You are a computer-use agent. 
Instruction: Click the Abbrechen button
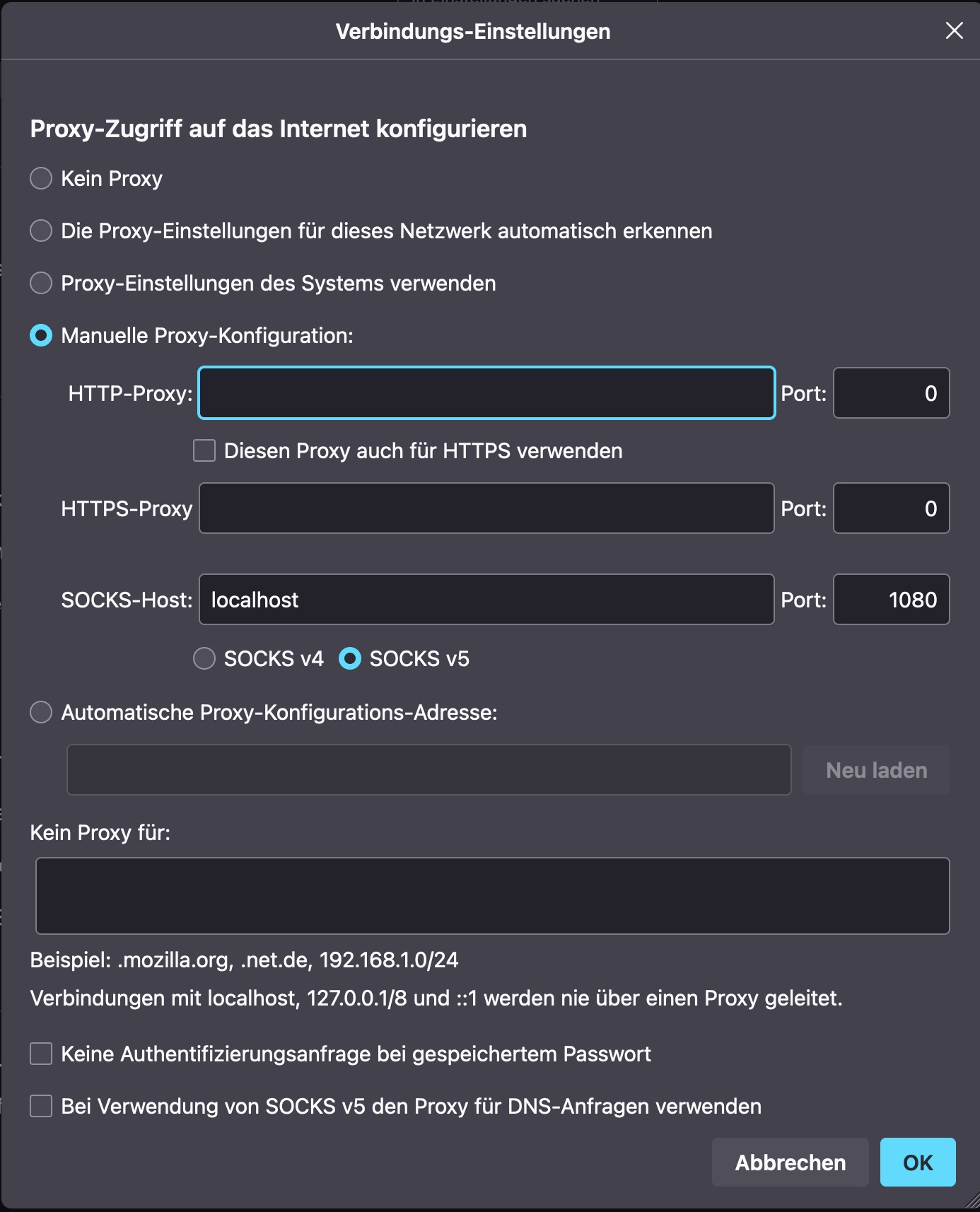(790, 1163)
